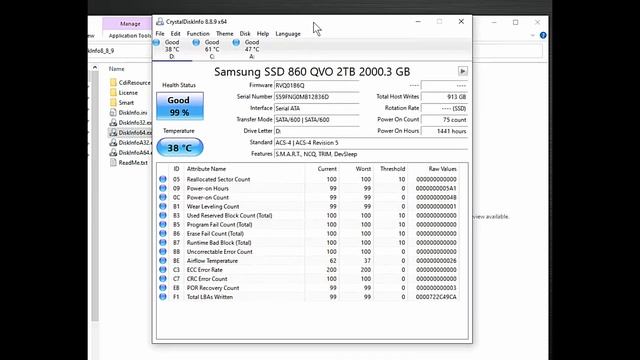The image size is (640, 360).
Task: Click the Serial Number field
Action: (317, 97)
